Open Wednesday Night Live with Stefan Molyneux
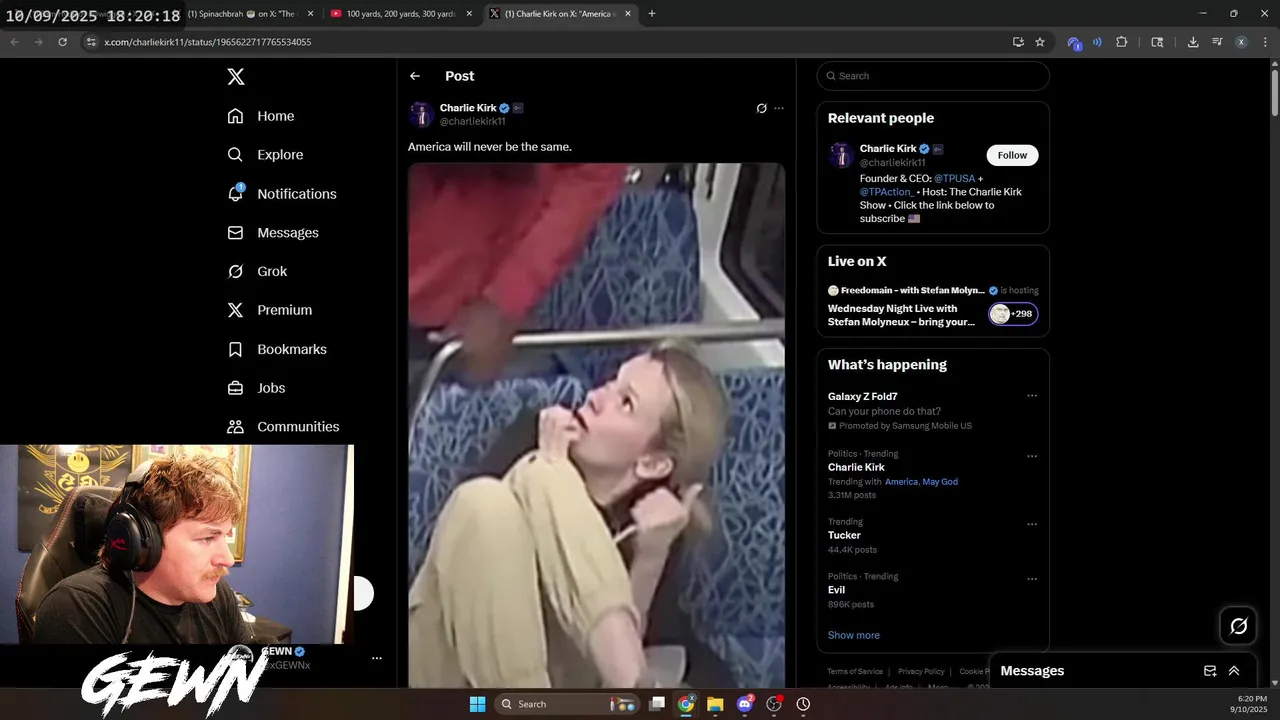Viewport: 1280px width, 720px height. 901,315
